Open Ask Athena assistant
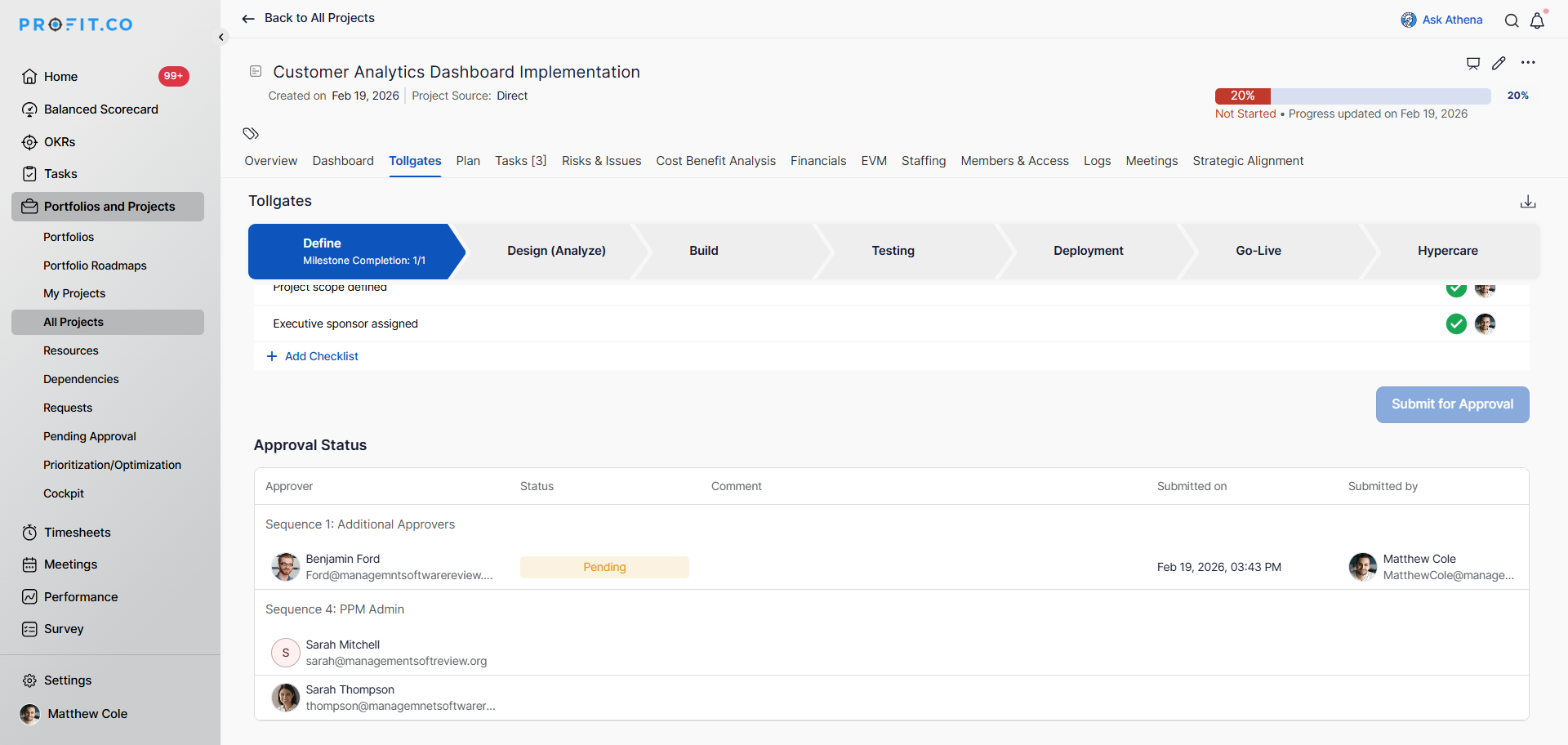The height and width of the screenshot is (745, 1568). click(x=1441, y=20)
